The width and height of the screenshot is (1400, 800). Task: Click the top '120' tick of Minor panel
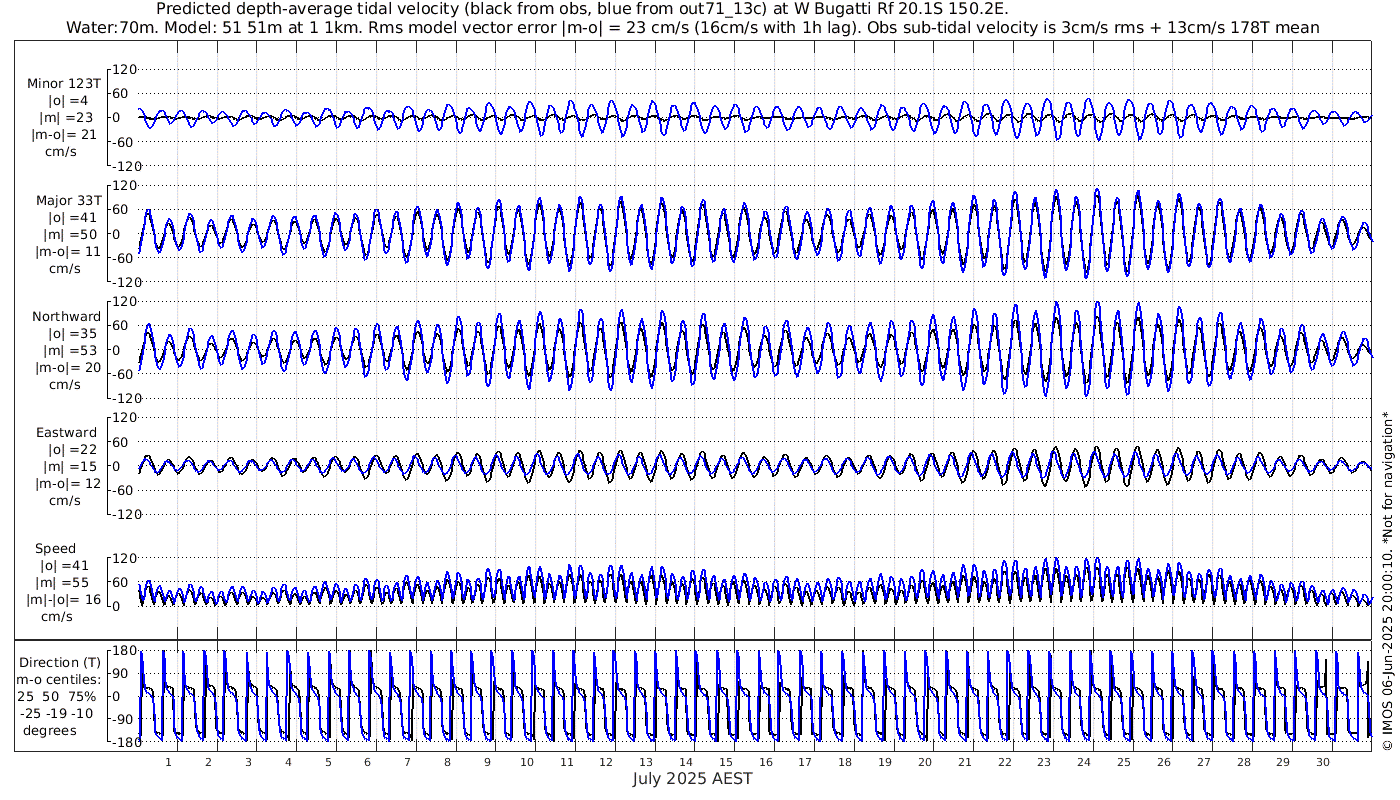pyautogui.click(x=125, y=70)
